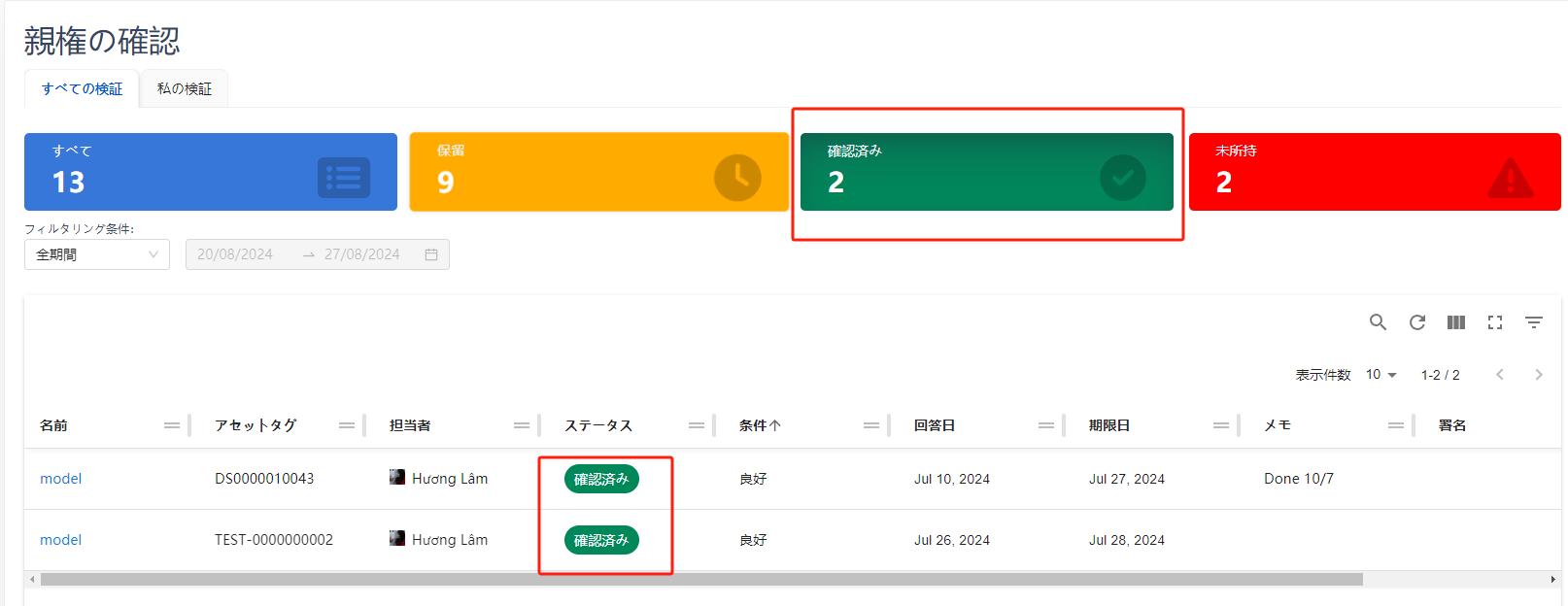
Task: Click the horizontal scrollbar under the table
Action: (699, 580)
